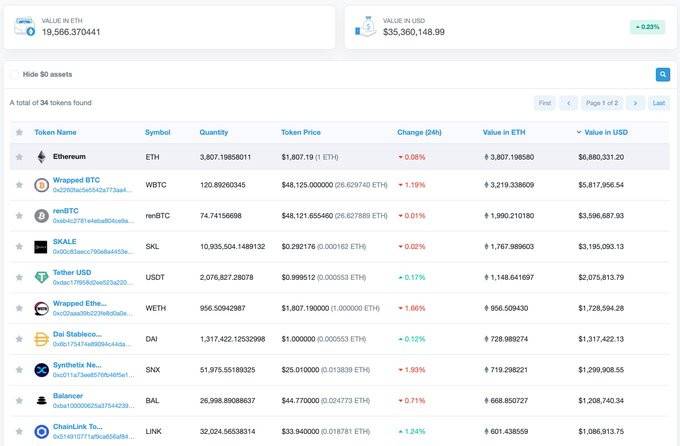
Task: Go to the previous page using left chevron
Action: (568, 103)
